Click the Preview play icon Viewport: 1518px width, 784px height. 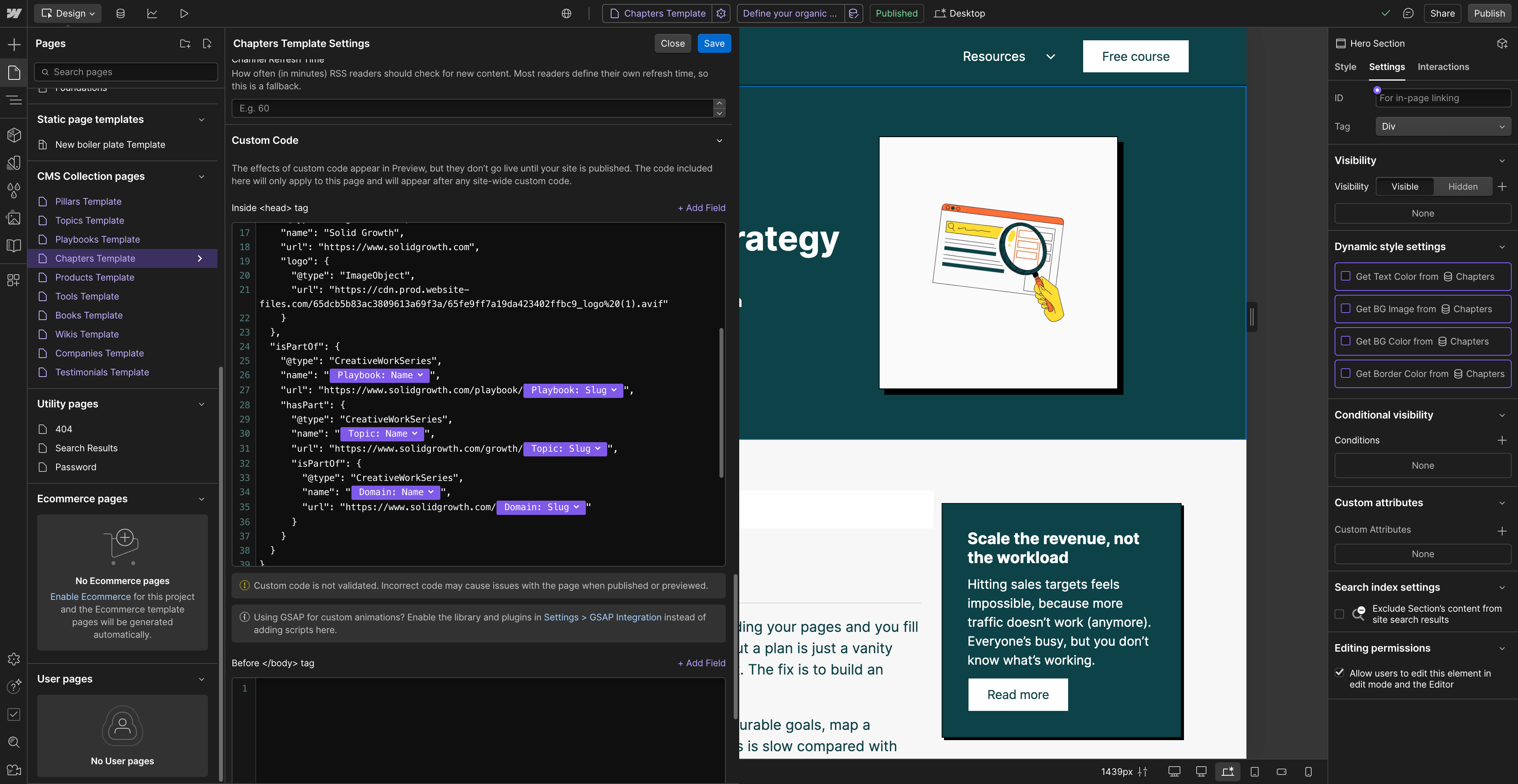184,13
